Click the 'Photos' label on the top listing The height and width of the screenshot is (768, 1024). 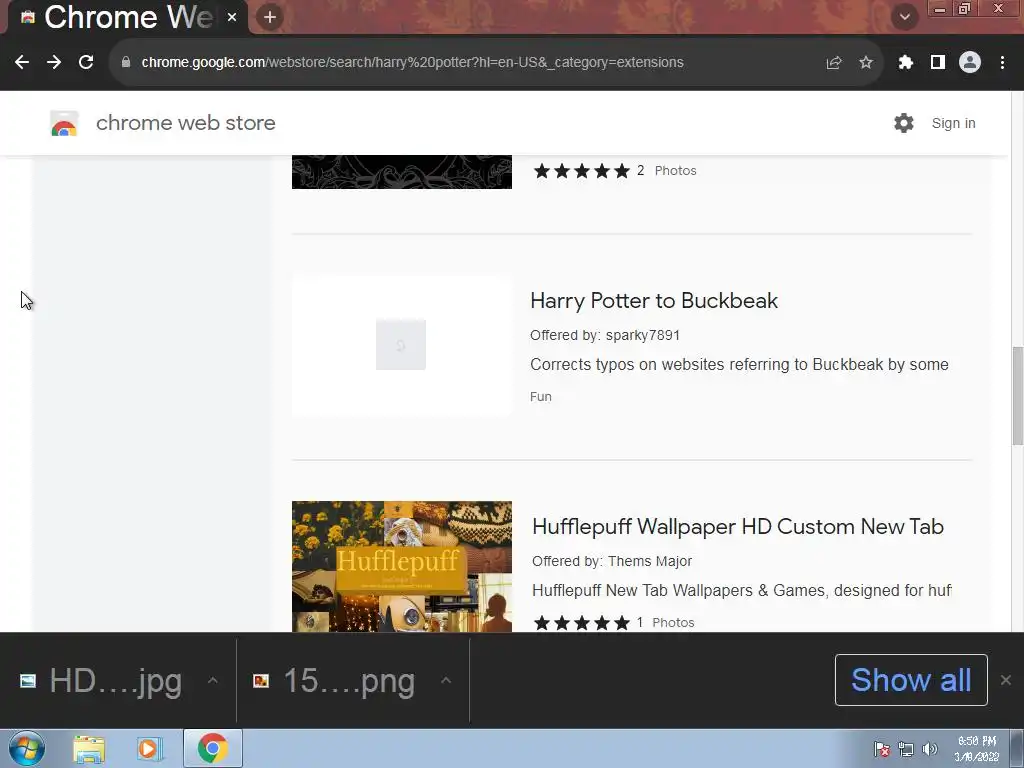pyautogui.click(x=675, y=170)
